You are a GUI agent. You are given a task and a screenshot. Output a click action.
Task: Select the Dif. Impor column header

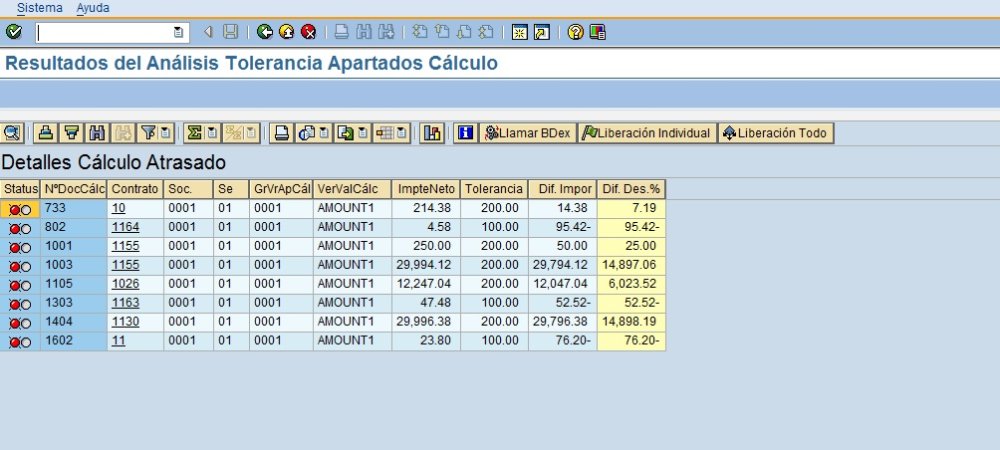point(563,189)
